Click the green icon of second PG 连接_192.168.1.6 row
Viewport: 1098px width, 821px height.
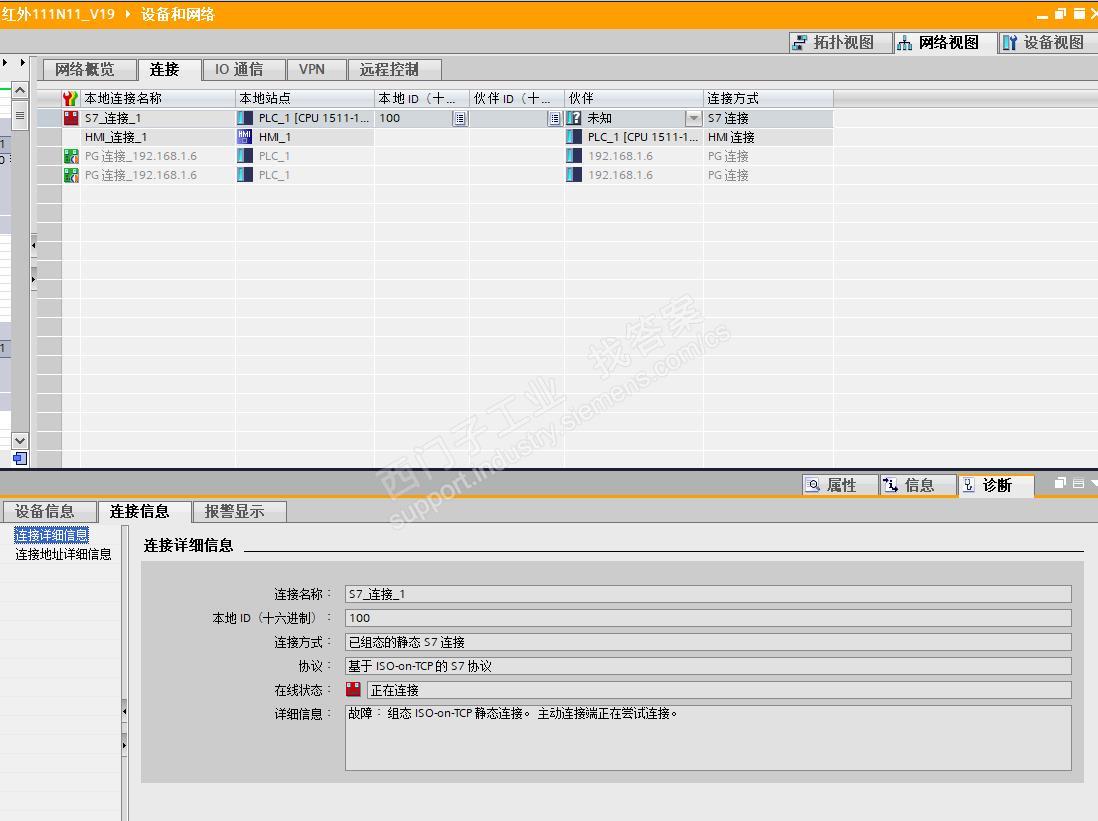pyautogui.click(x=71, y=174)
